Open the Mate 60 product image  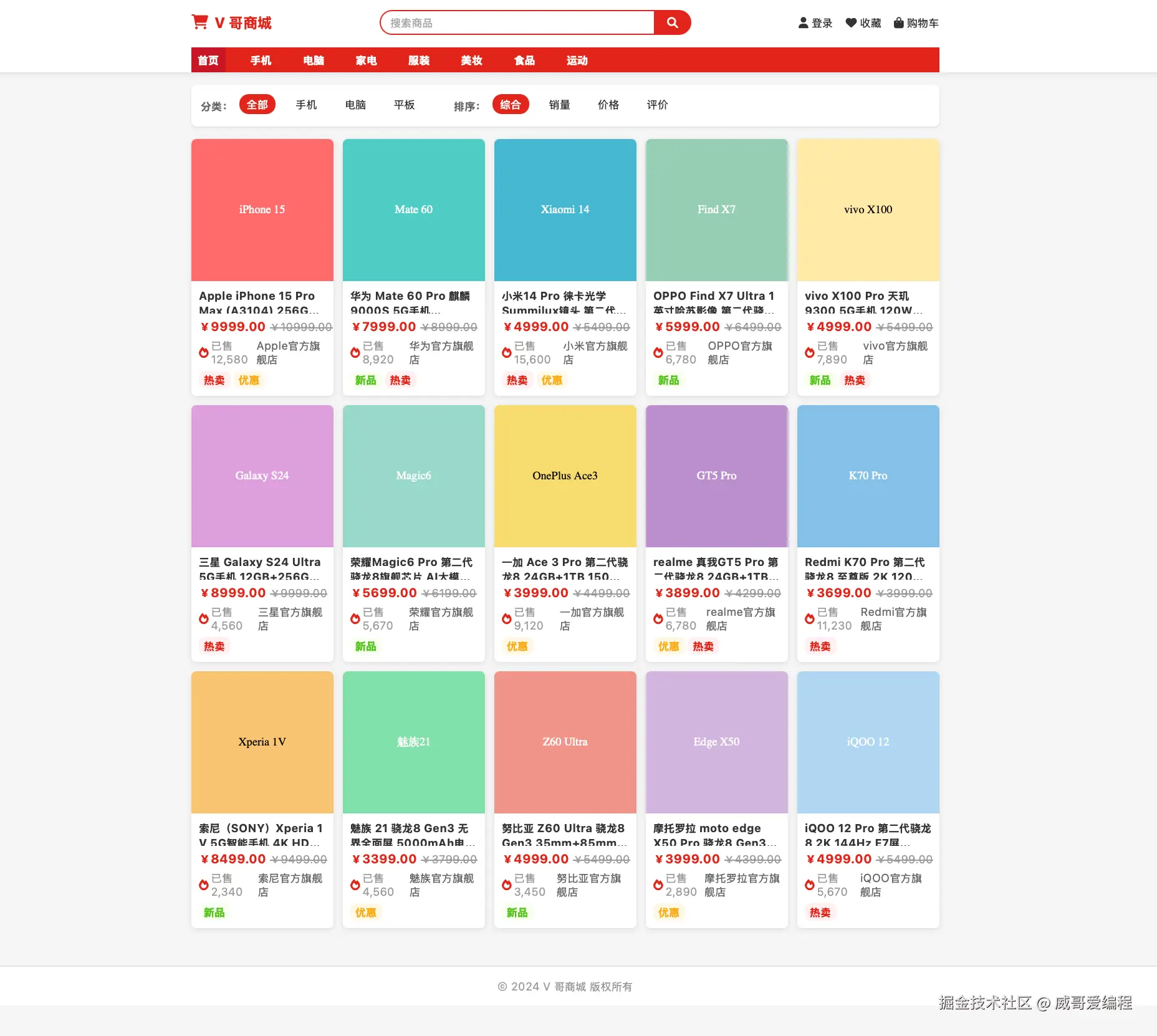pos(414,210)
